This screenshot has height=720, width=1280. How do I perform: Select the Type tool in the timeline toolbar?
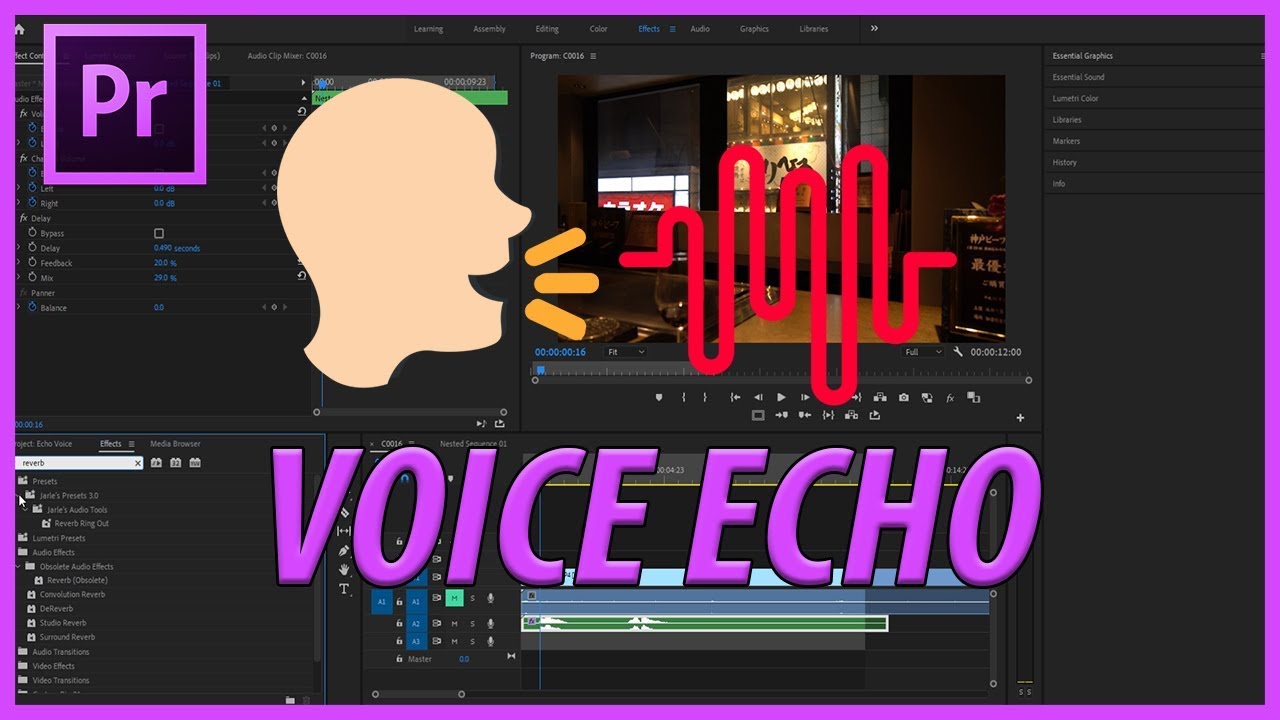[x=345, y=589]
